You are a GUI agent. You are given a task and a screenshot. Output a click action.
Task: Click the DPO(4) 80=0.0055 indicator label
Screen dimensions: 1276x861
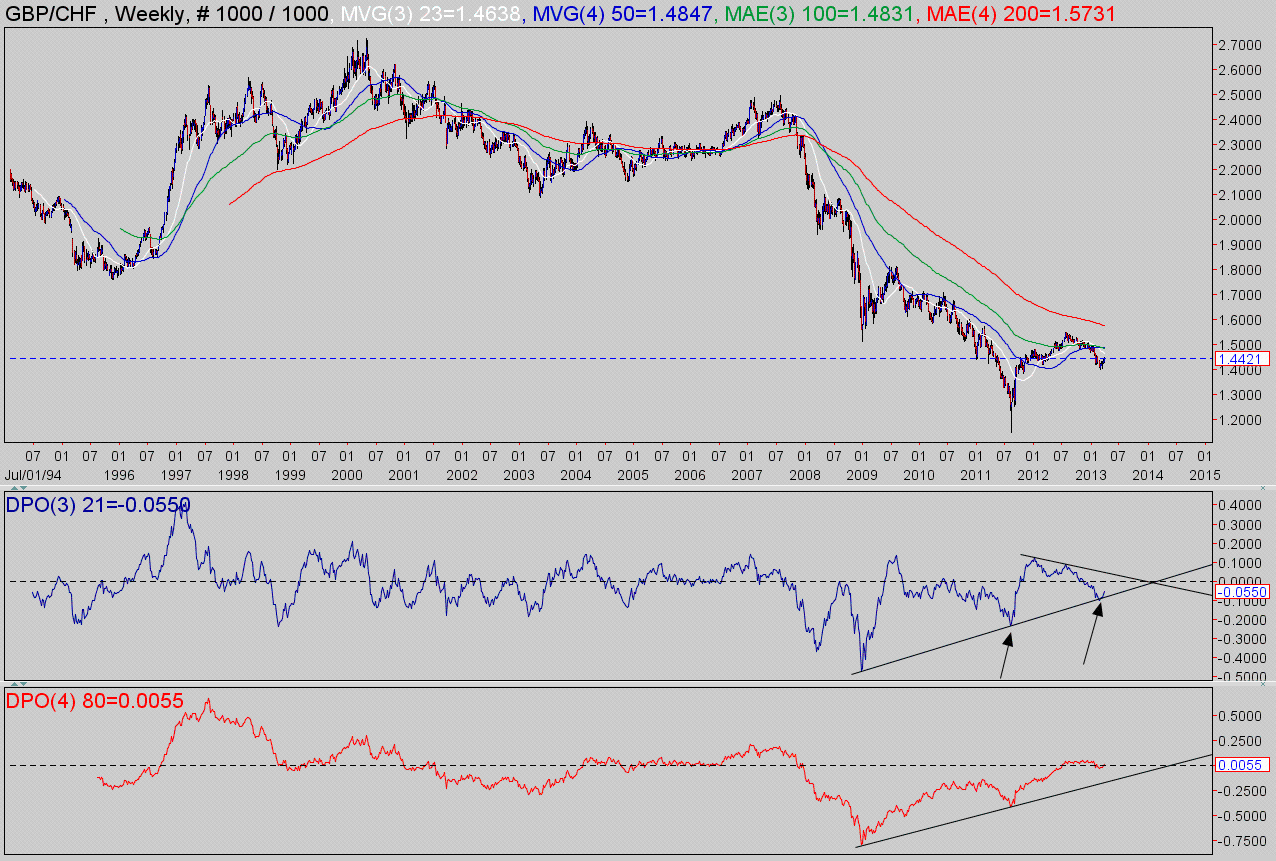[x=95, y=701]
